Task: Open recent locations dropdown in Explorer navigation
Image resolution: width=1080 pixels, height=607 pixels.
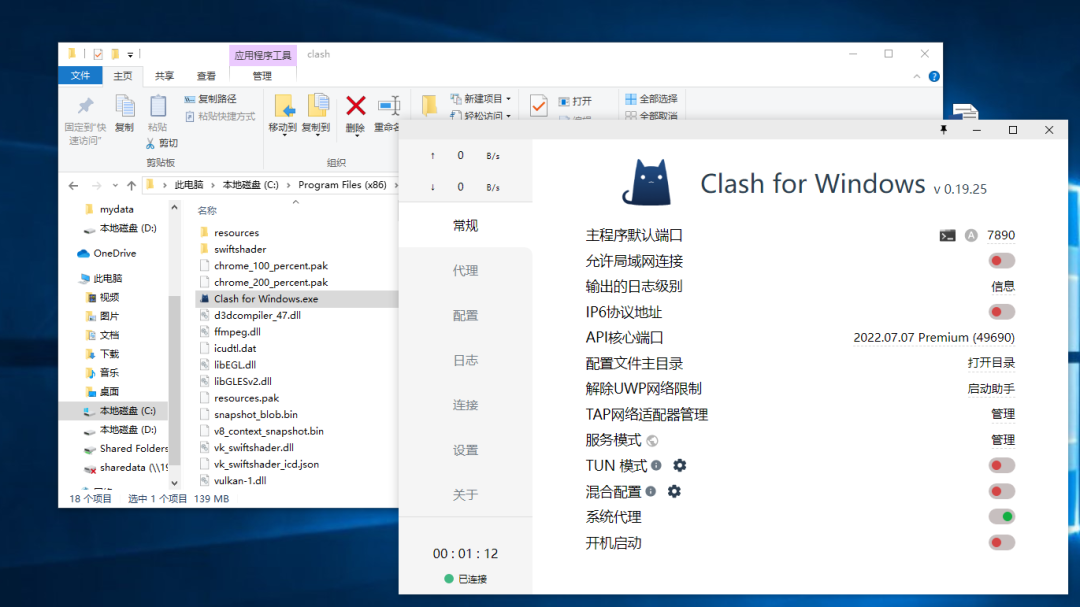Action: click(115, 185)
